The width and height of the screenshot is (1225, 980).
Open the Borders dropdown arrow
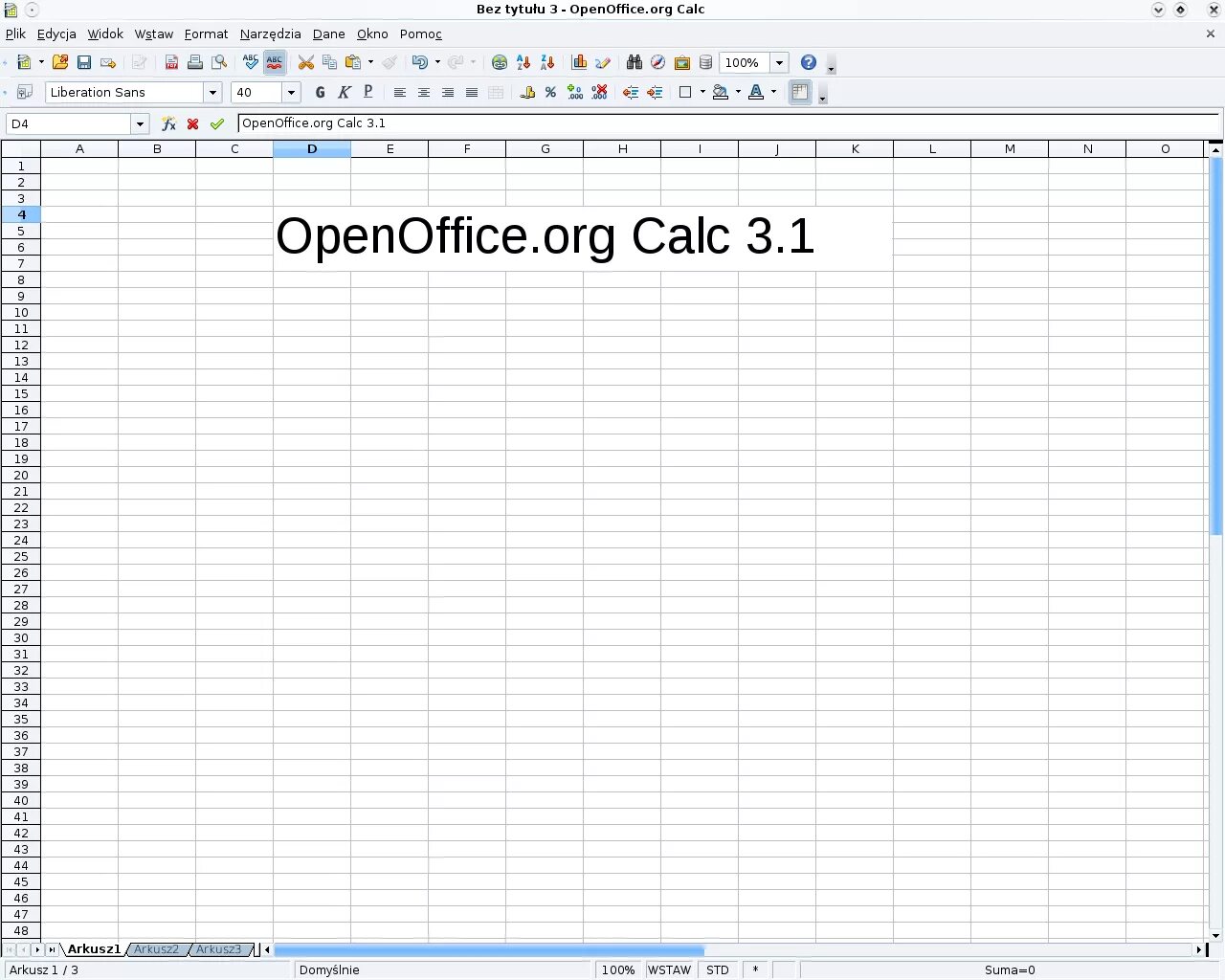[x=702, y=92]
